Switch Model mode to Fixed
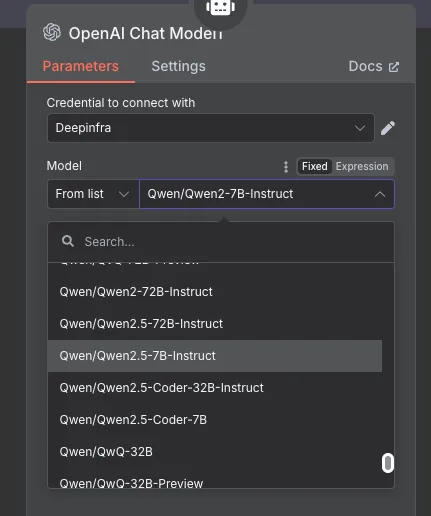431x516 pixels. (314, 166)
